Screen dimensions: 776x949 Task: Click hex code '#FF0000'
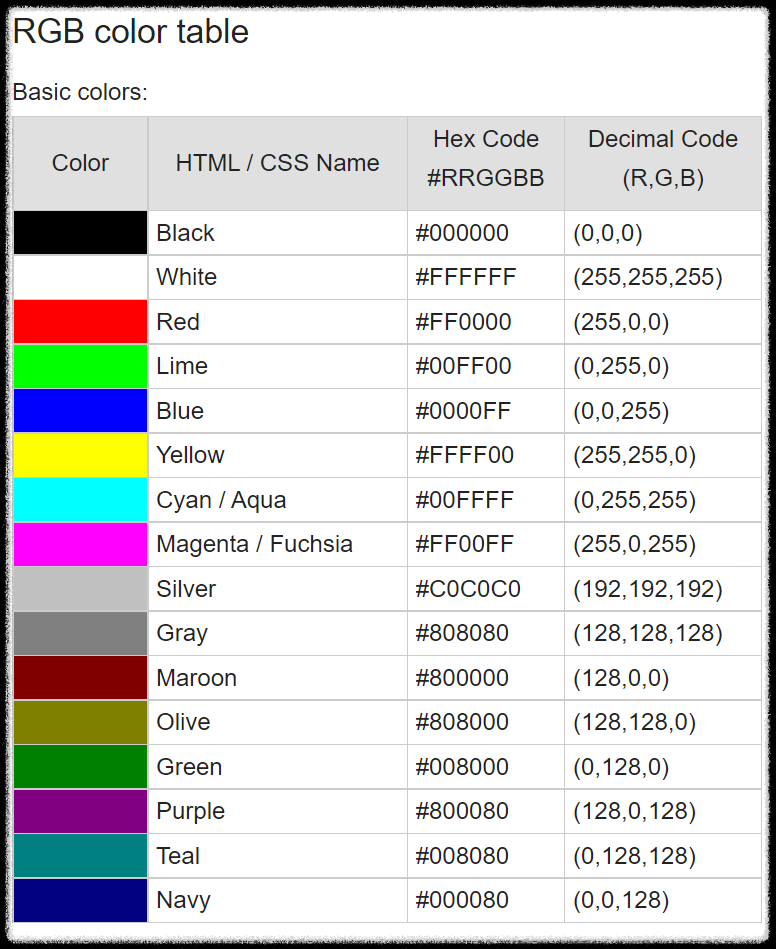point(463,322)
